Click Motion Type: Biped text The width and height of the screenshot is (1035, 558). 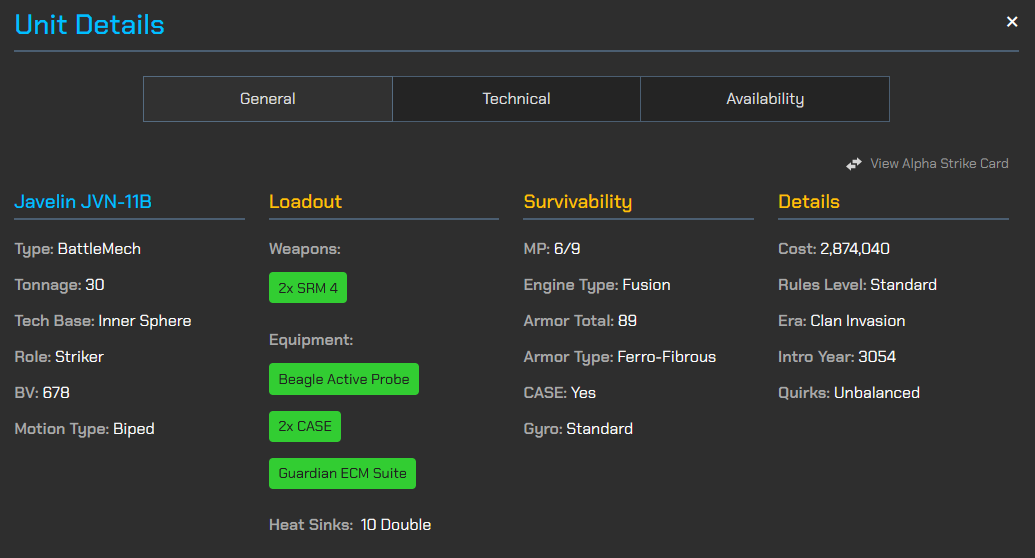pos(84,429)
